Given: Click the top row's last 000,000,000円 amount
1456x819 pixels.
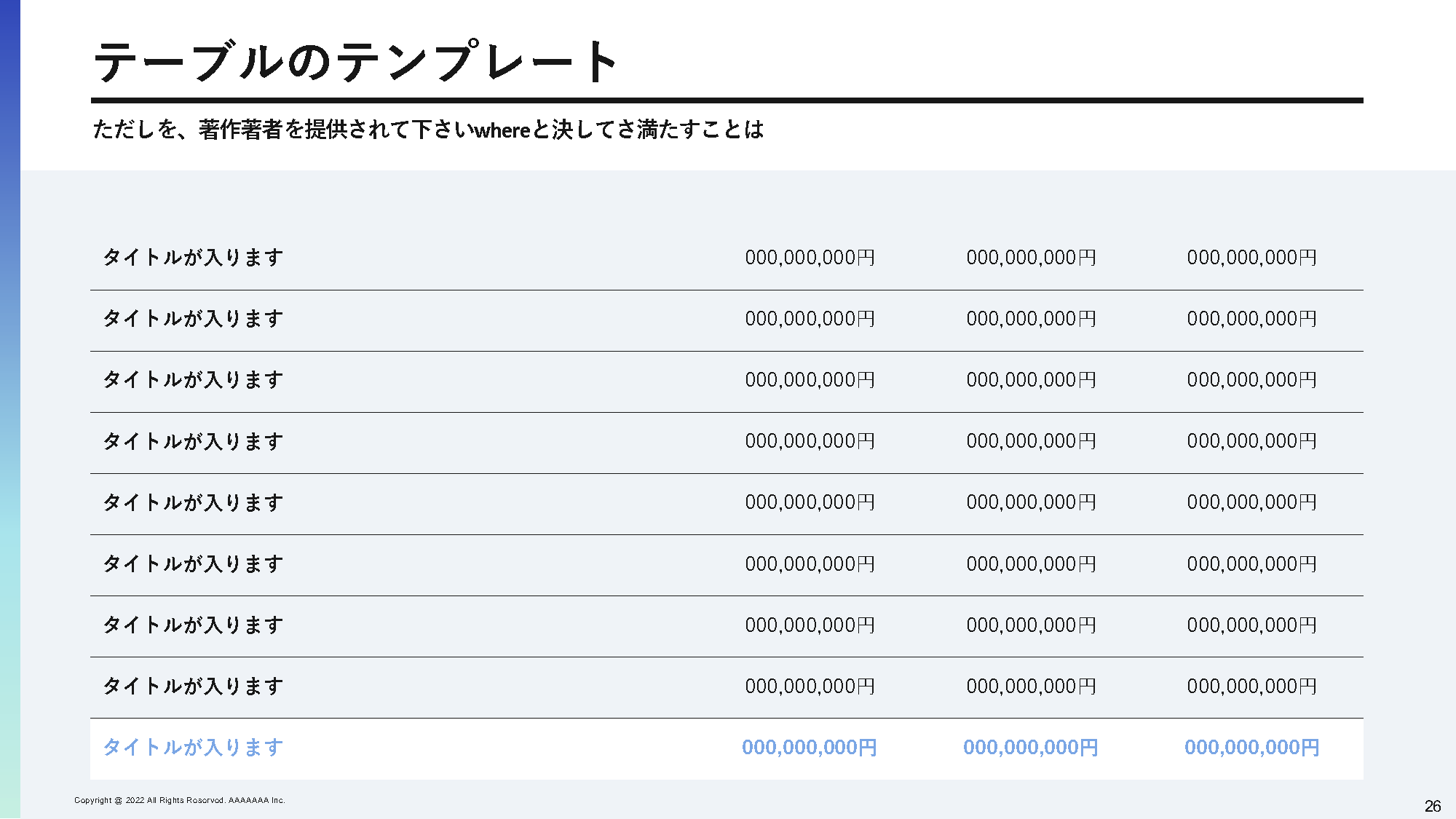Looking at the screenshot, I should click(1251, 258).
